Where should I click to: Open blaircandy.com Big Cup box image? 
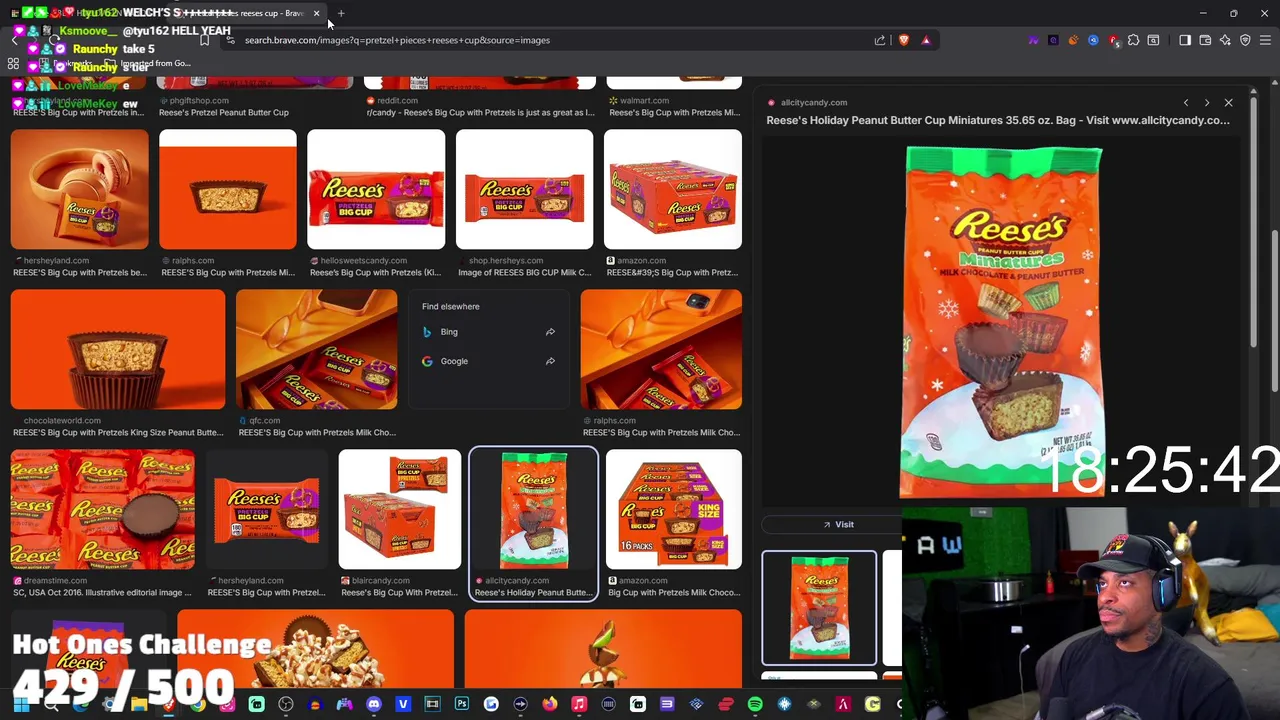[400, 509]
